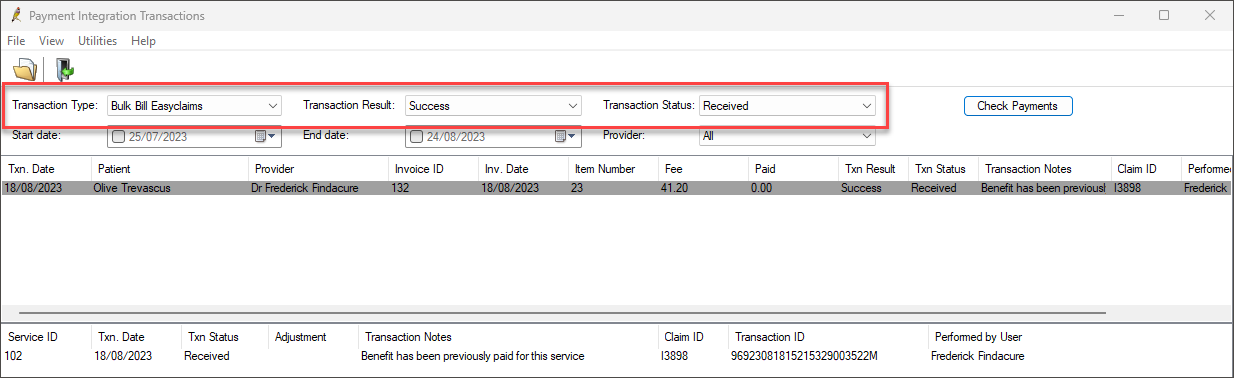1234x378 pixels.
Task: Maximize the Payment Integration Transactions window
Action: pos(1164,15)
